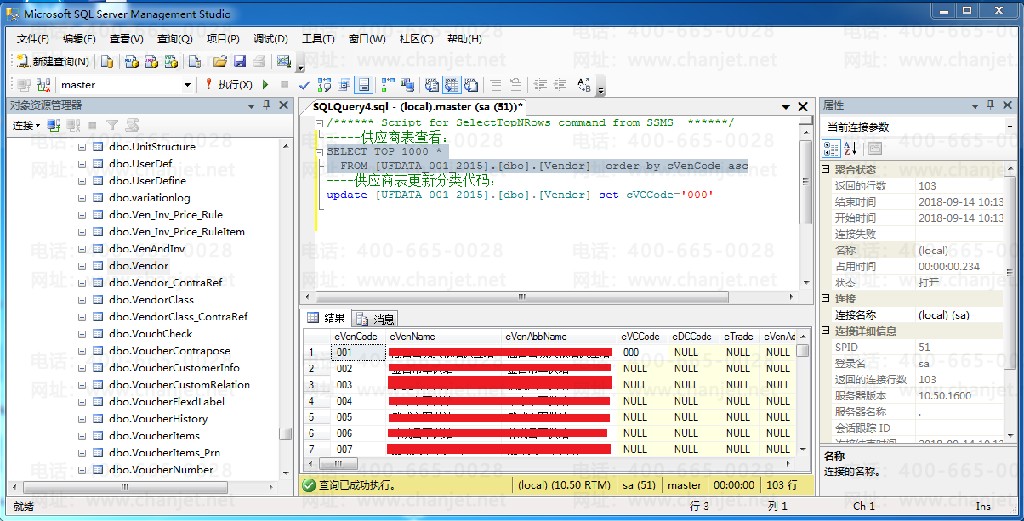Comment out the selected lines icon

[x=496, y=84]
